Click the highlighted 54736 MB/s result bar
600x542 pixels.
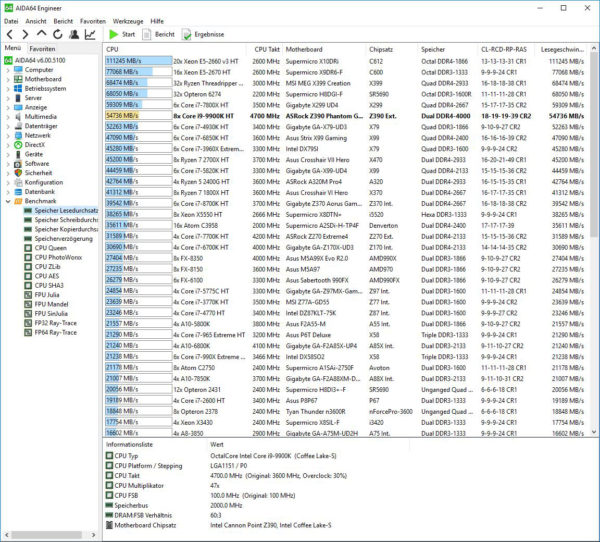pos(139,116)
